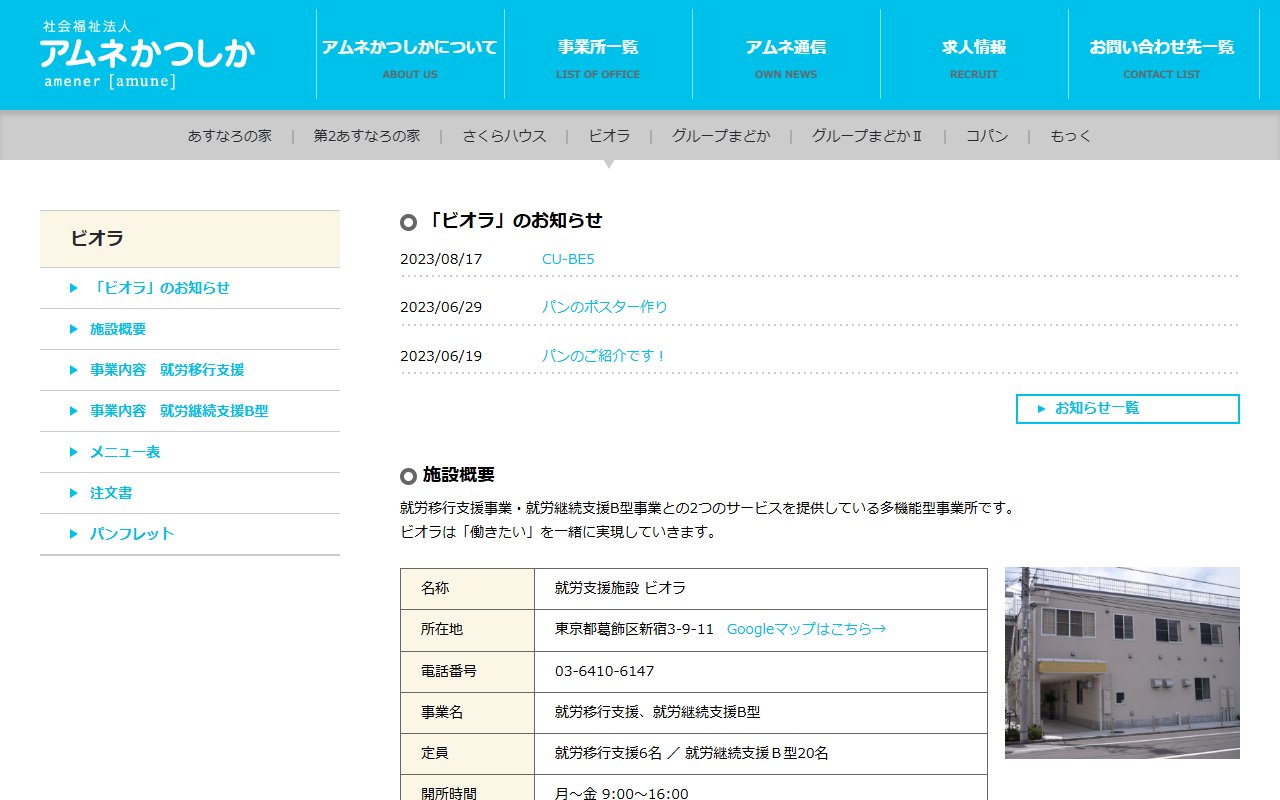The width and height of the screenshot is (1280, 800).
Task: Click the アムネかつしか site logo
Action: coord(148,54)
